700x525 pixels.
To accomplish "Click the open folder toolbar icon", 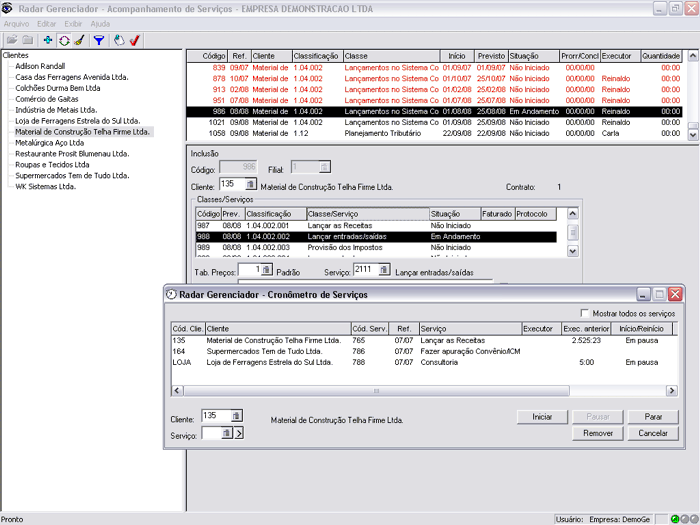I will [x=11, y=40].
